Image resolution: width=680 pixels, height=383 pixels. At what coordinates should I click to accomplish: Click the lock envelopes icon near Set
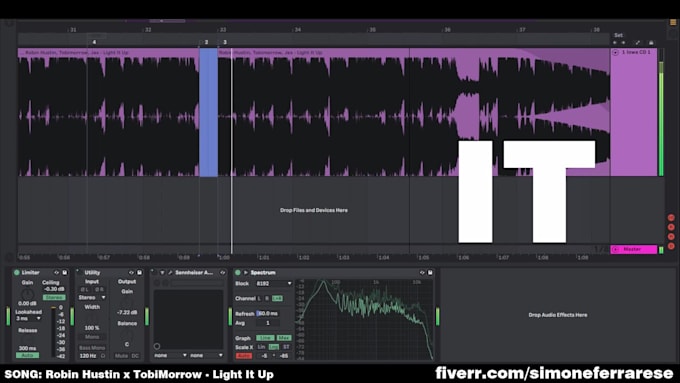pyautogui.click(x=651, y=43)
